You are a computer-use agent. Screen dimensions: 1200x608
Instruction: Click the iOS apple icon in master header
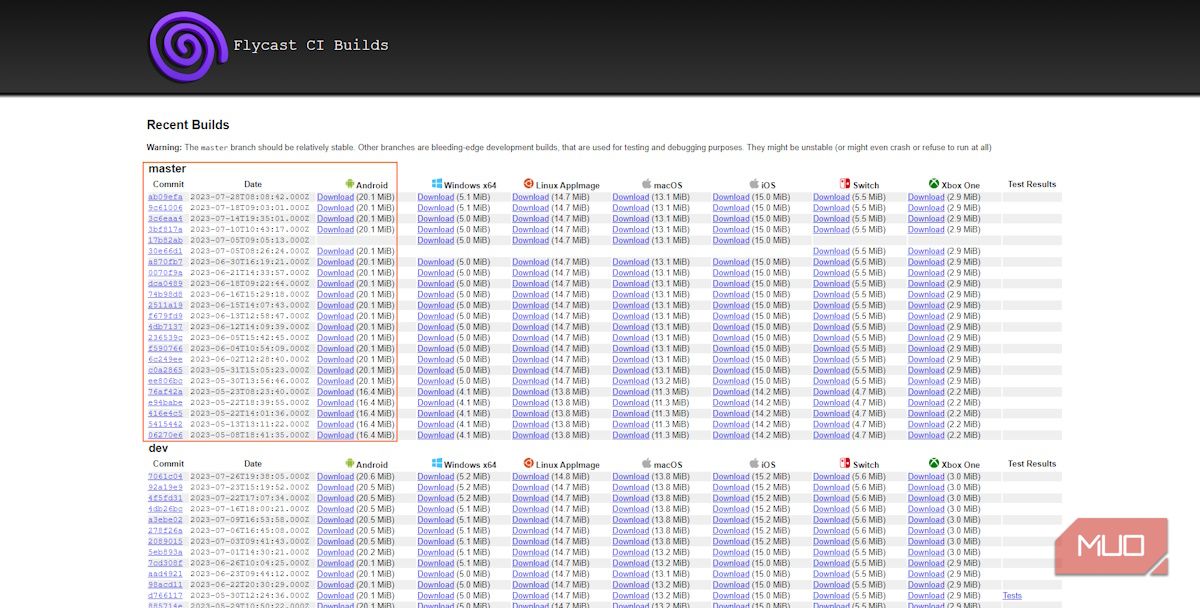(755, 184)
